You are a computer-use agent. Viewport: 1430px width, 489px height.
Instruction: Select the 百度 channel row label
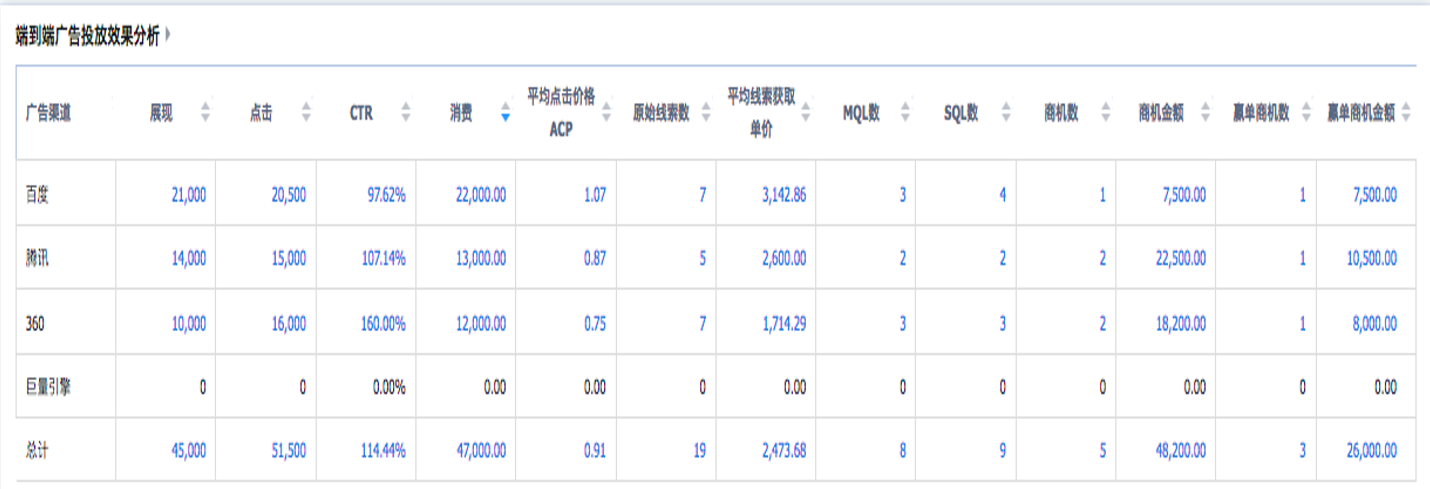[x=37, y=195]
